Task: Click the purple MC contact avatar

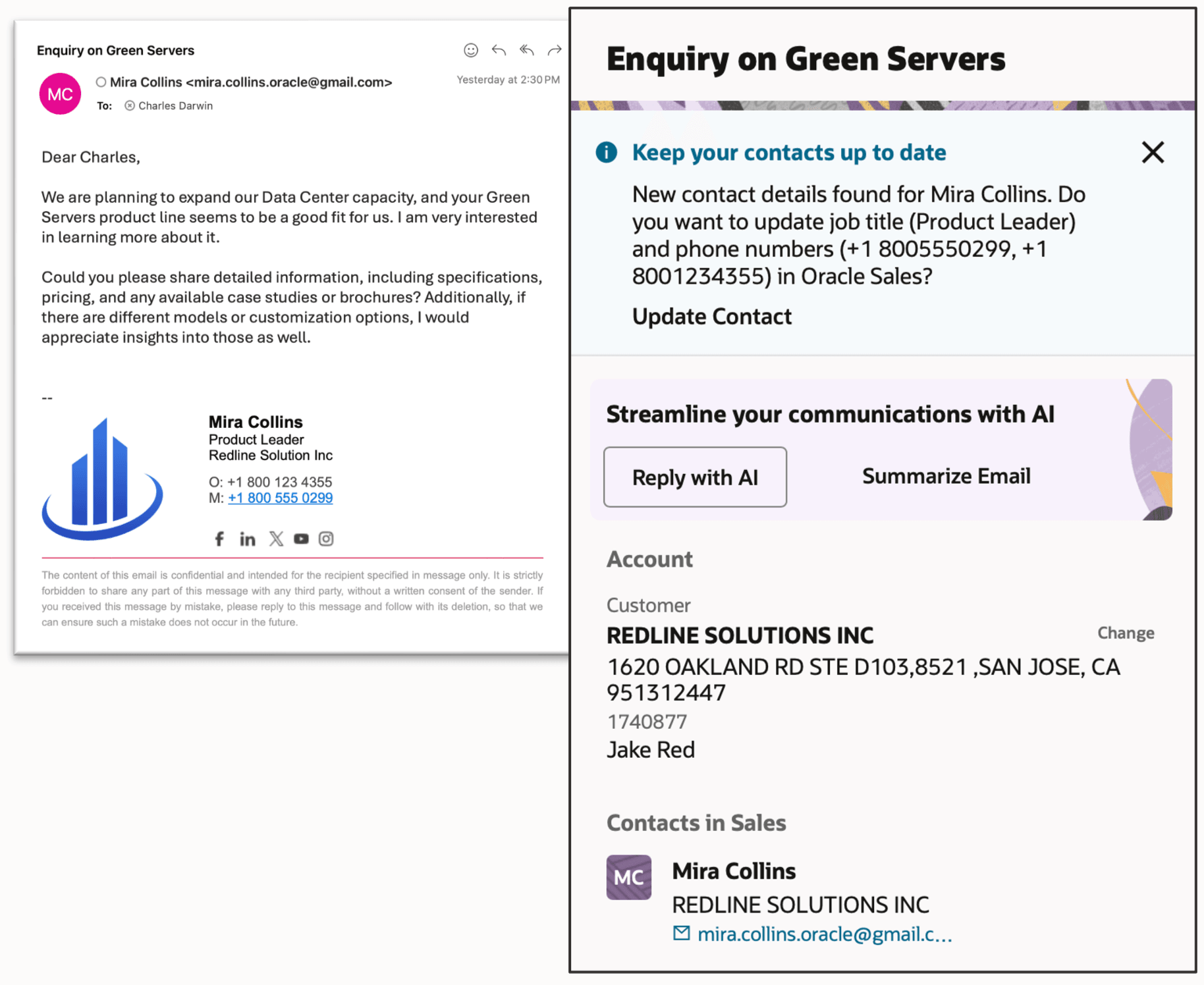Action: pyautogui.click(x=629, y=877)
